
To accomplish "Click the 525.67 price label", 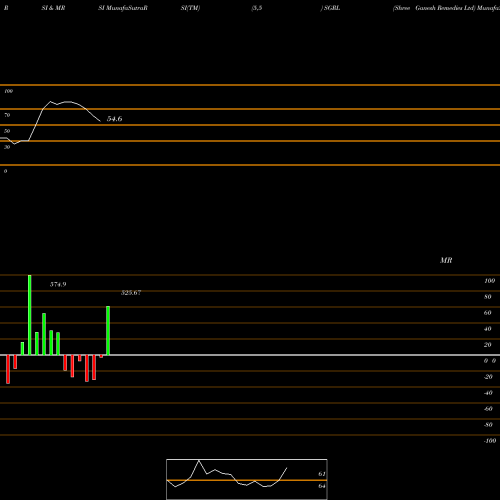I will pos(131,293).
